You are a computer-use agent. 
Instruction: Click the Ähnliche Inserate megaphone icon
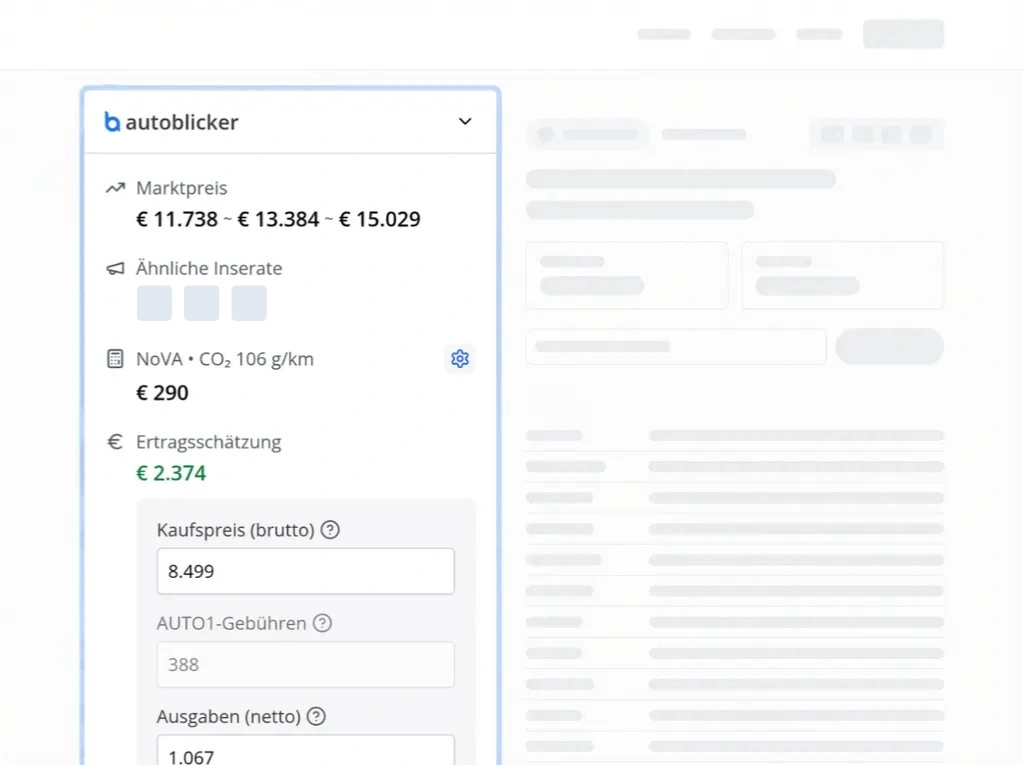tap(116, 268)
